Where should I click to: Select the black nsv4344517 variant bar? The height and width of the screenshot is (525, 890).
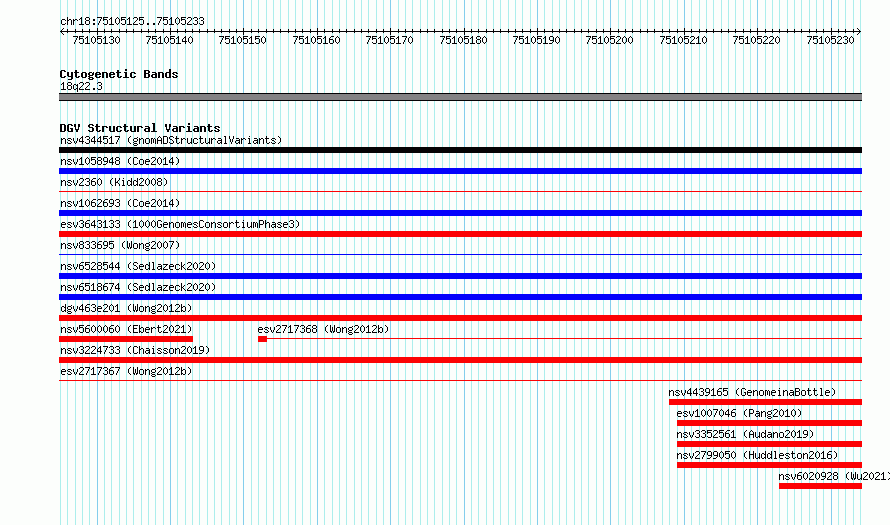pyautogui.click(x=460, y=150)
